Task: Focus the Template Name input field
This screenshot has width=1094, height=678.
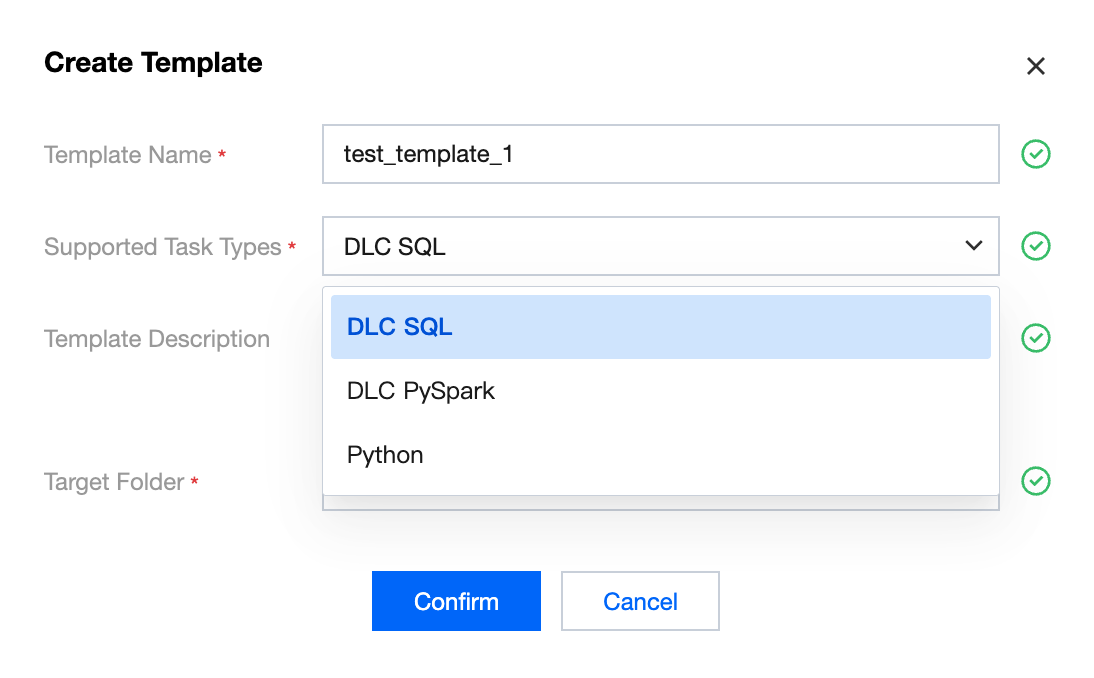Action: (660, 154)
